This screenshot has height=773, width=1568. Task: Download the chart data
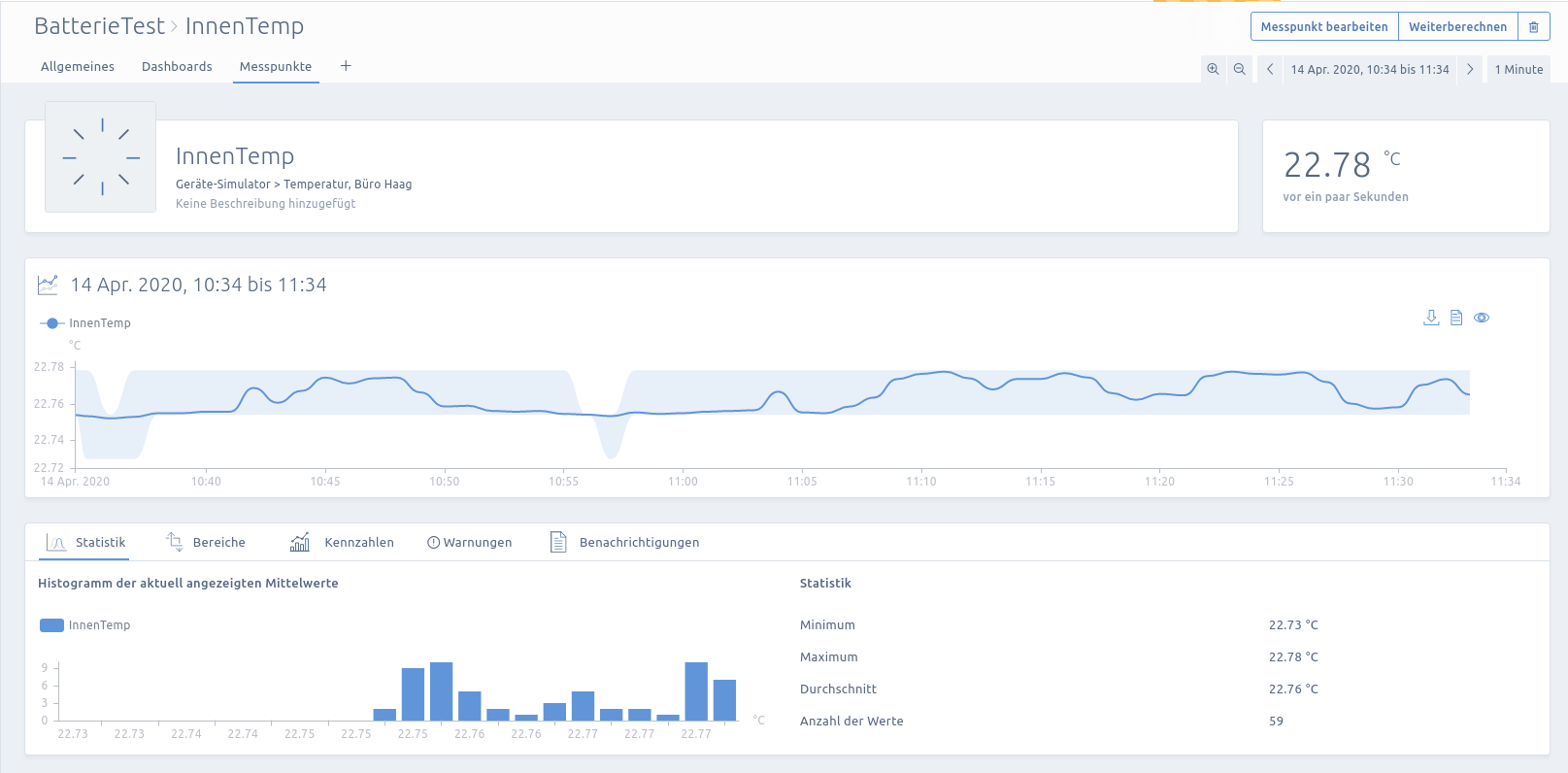(1431, 318)
